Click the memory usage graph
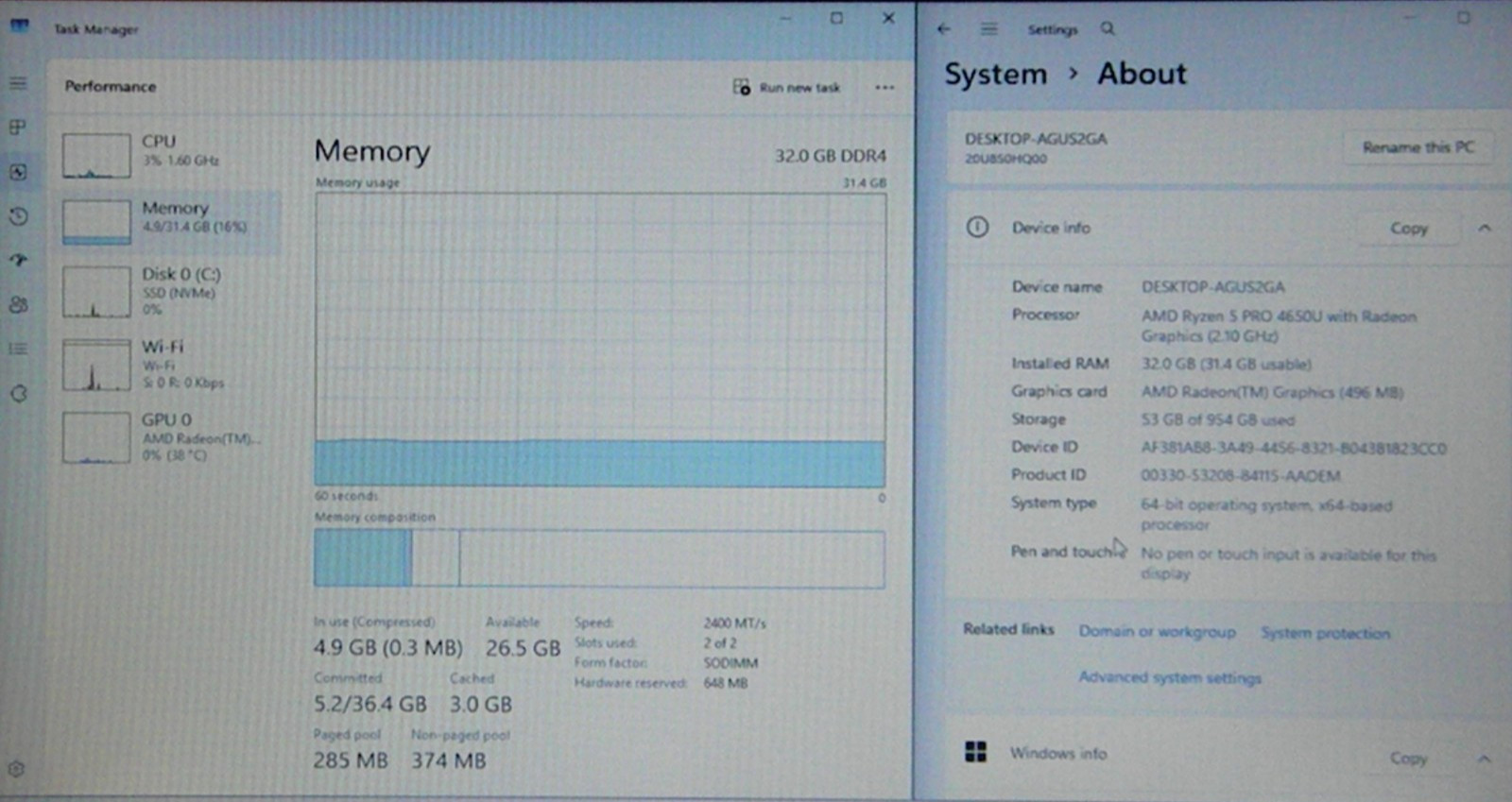The height and width of the screenshot is (802, 1512). click(600, 340)
